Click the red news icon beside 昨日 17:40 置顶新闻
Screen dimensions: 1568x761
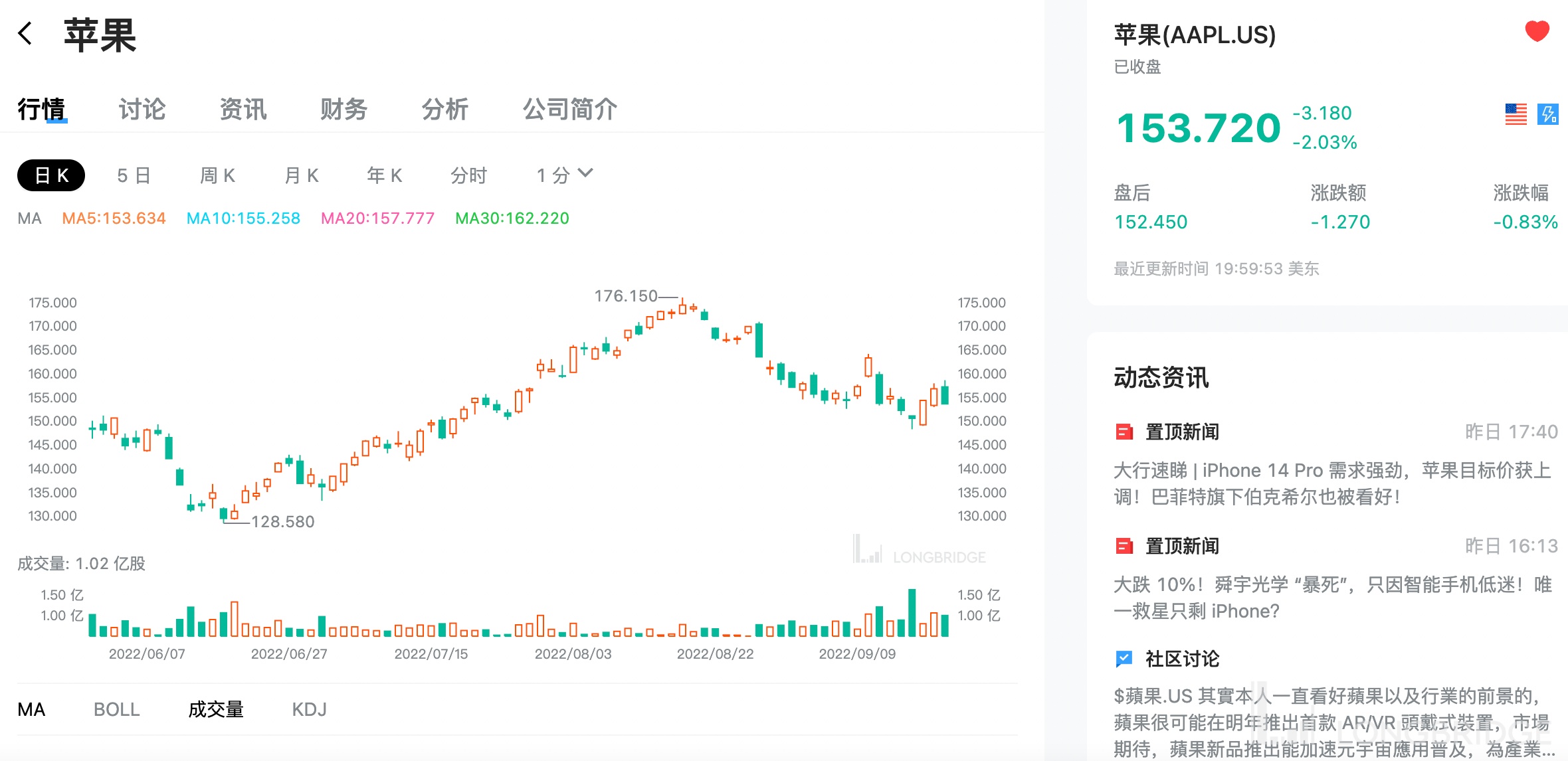click(x=1124, y=432)
